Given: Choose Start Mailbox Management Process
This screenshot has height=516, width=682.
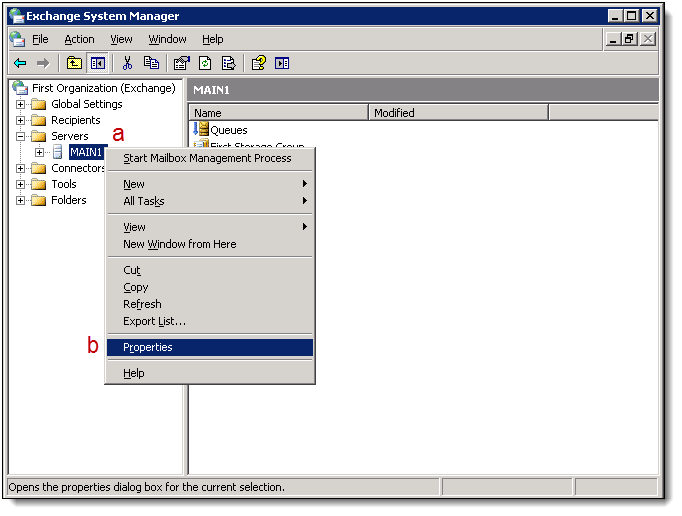Looking at the screenshot, I should coord(210,158).
